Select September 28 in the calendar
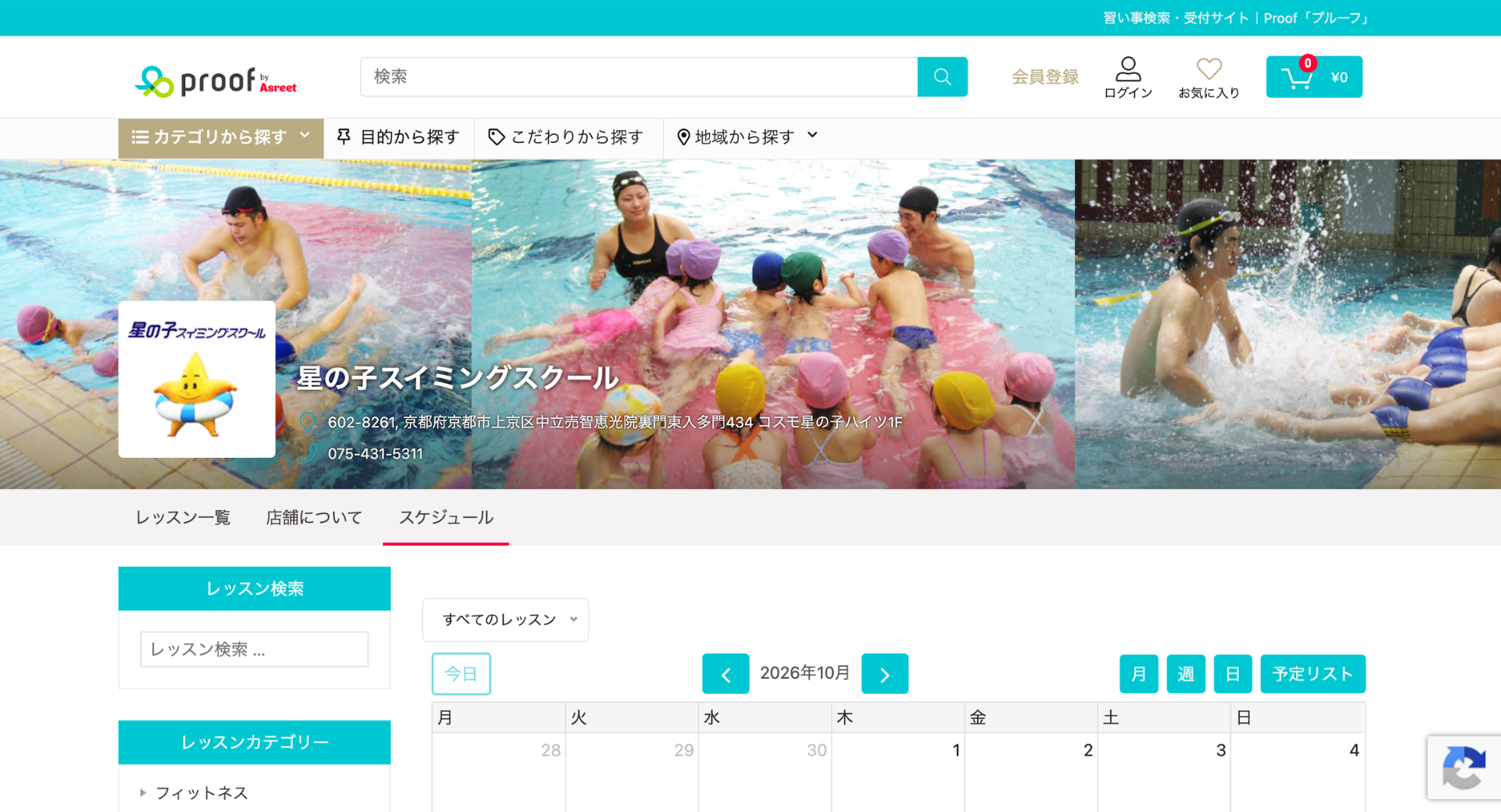Image resolution: width=1501 pixels, height=812 pixels. pyautogui.click(x=551, y=750)
